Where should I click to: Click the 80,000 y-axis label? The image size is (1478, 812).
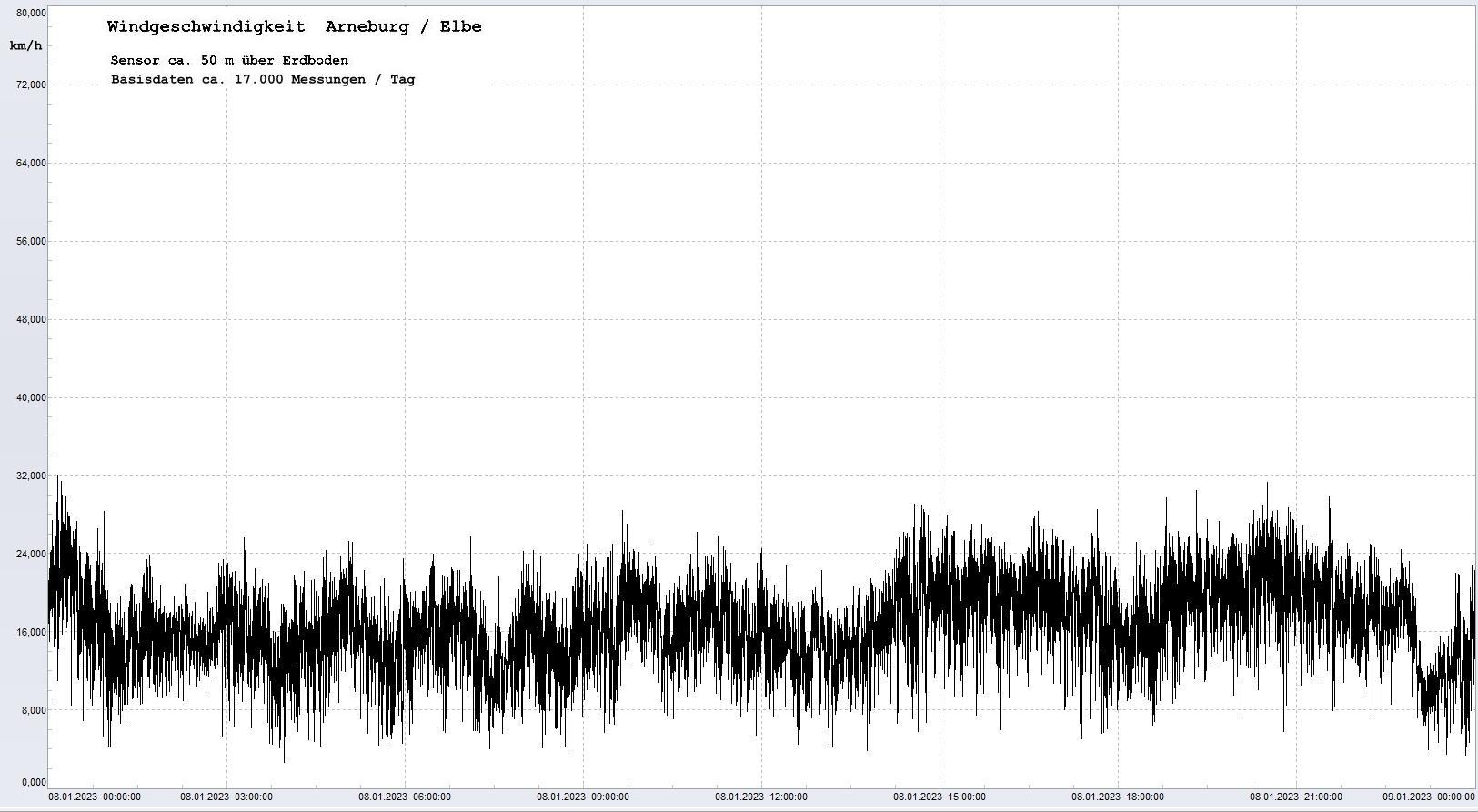(x=32, y=13)
